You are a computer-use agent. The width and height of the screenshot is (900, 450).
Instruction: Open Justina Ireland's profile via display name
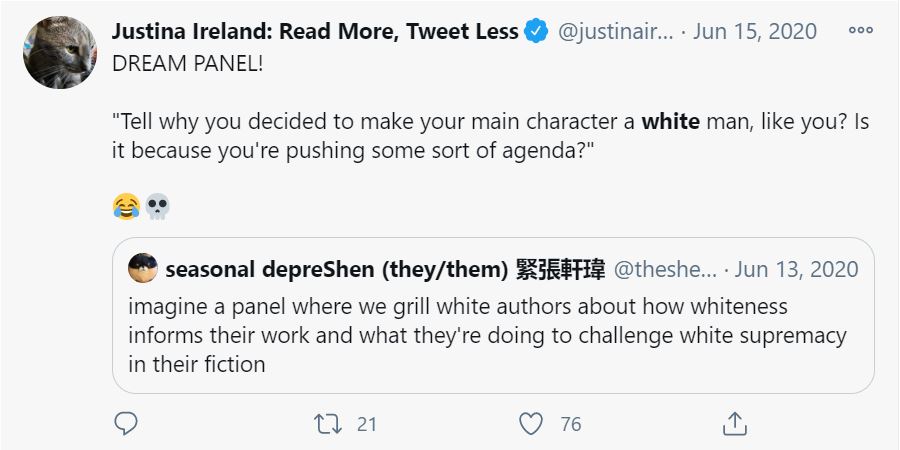pyautogui.click(x=316, y=32)
